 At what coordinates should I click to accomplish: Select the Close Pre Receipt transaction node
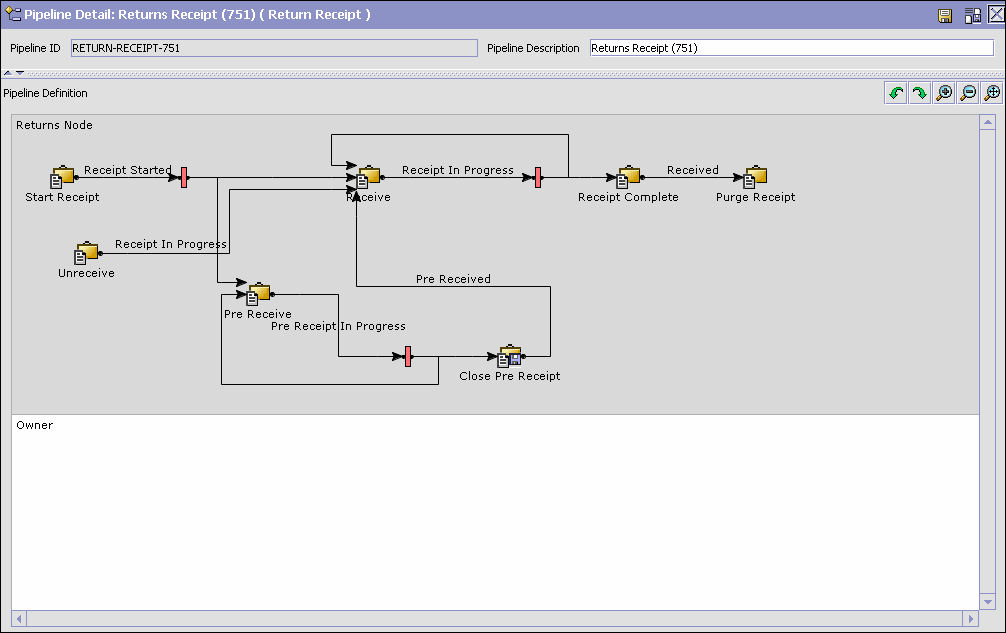click(511, 356)
